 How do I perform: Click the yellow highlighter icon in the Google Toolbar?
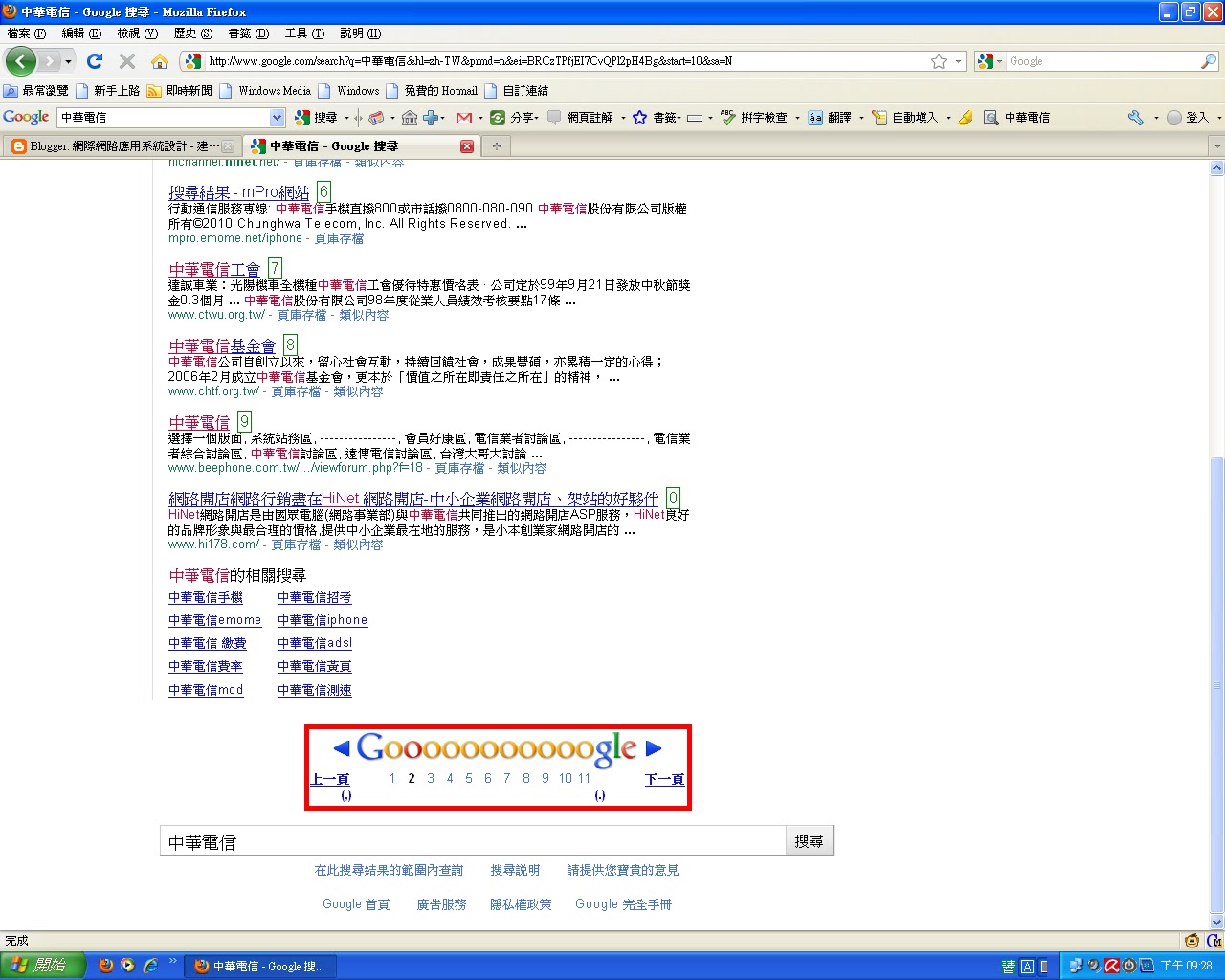(x=966, y=118)
